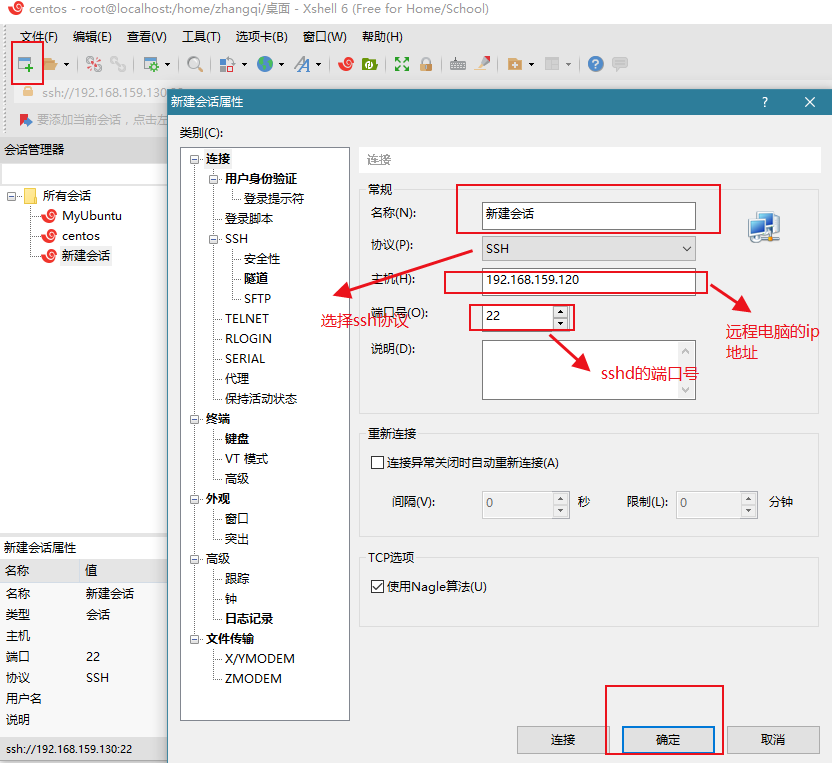832x763 pixels.
Task: Open the 帮助(H) menu
Action: point(382,37)
